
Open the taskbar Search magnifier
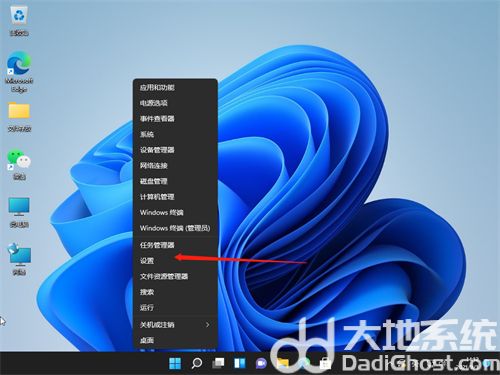click(197, 363)
